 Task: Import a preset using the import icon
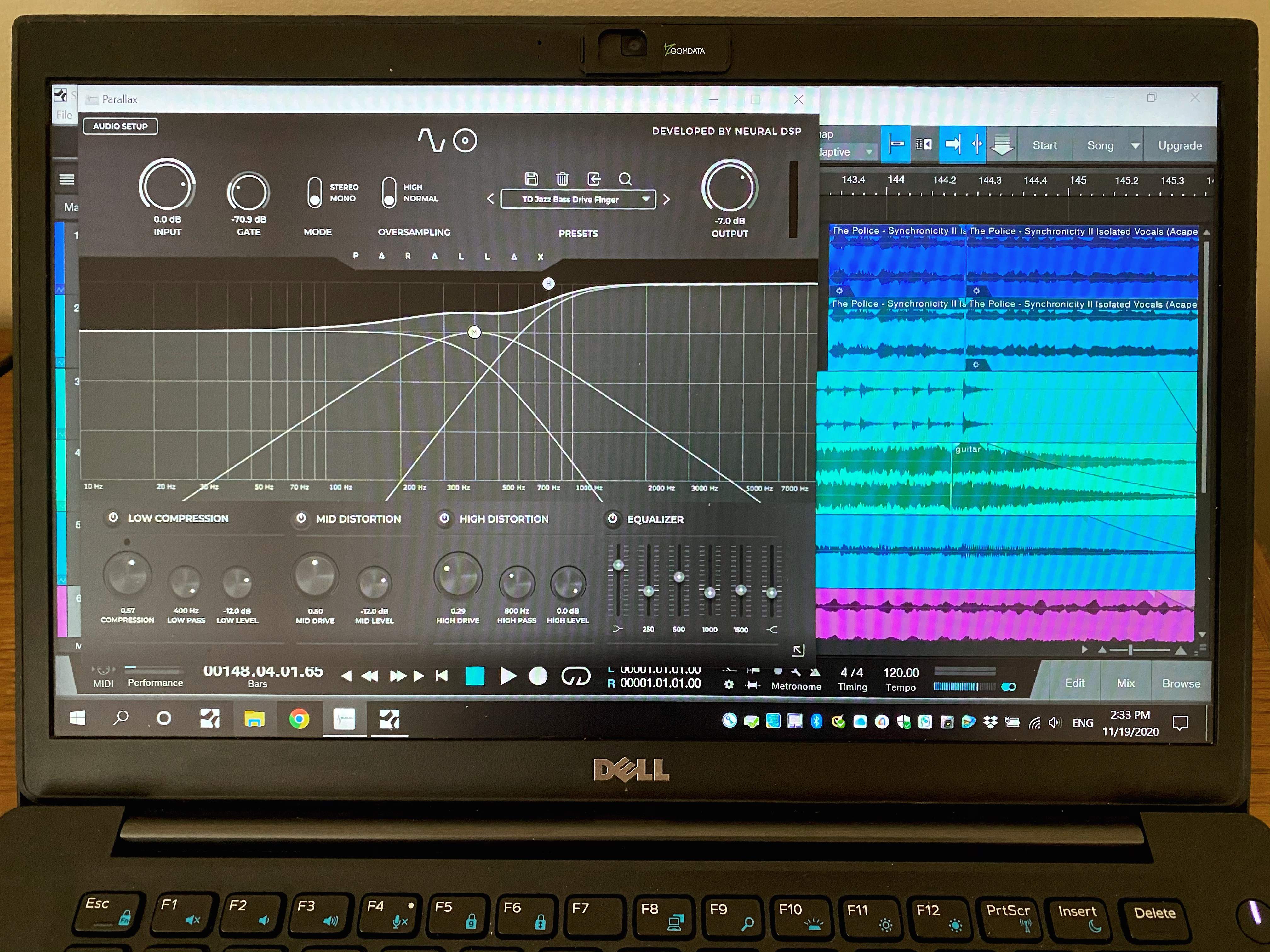(x=594, y=179)
